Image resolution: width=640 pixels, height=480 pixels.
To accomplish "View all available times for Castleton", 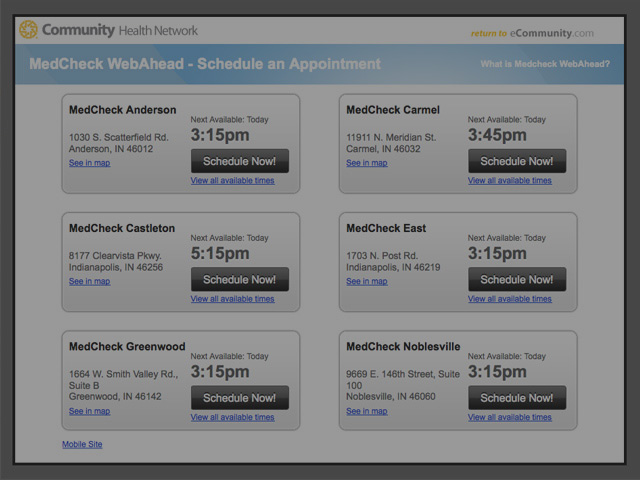I will [x=232, y=299].
